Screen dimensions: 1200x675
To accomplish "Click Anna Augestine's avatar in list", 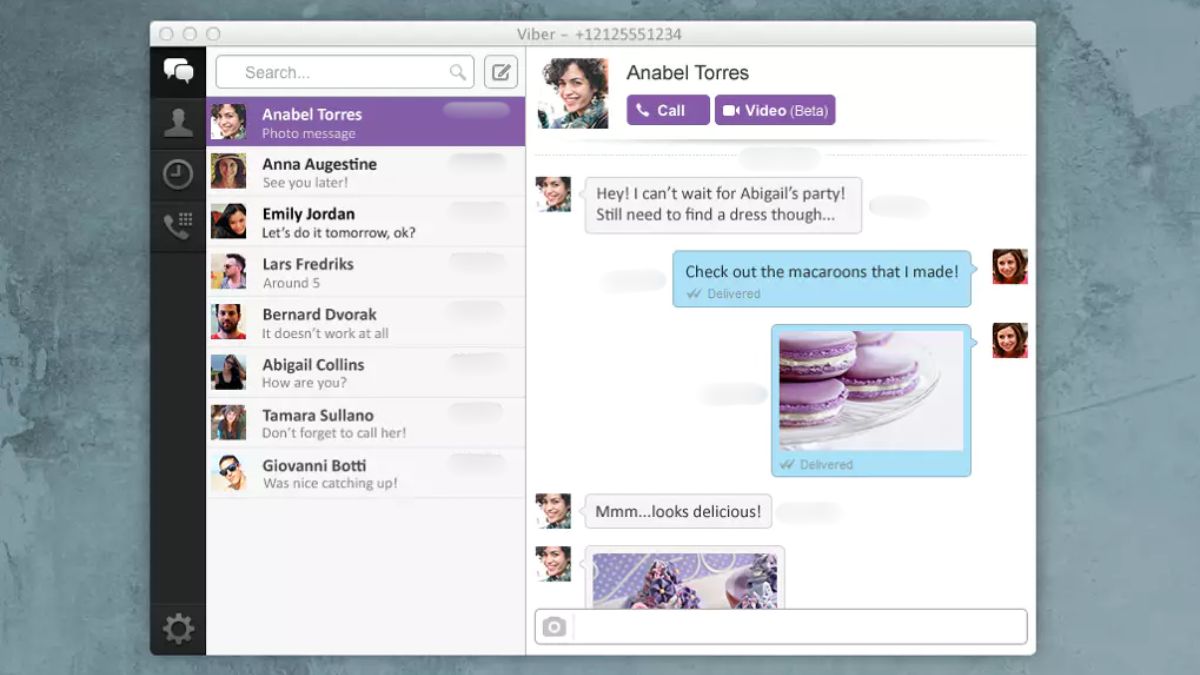I will pos(228,171).
